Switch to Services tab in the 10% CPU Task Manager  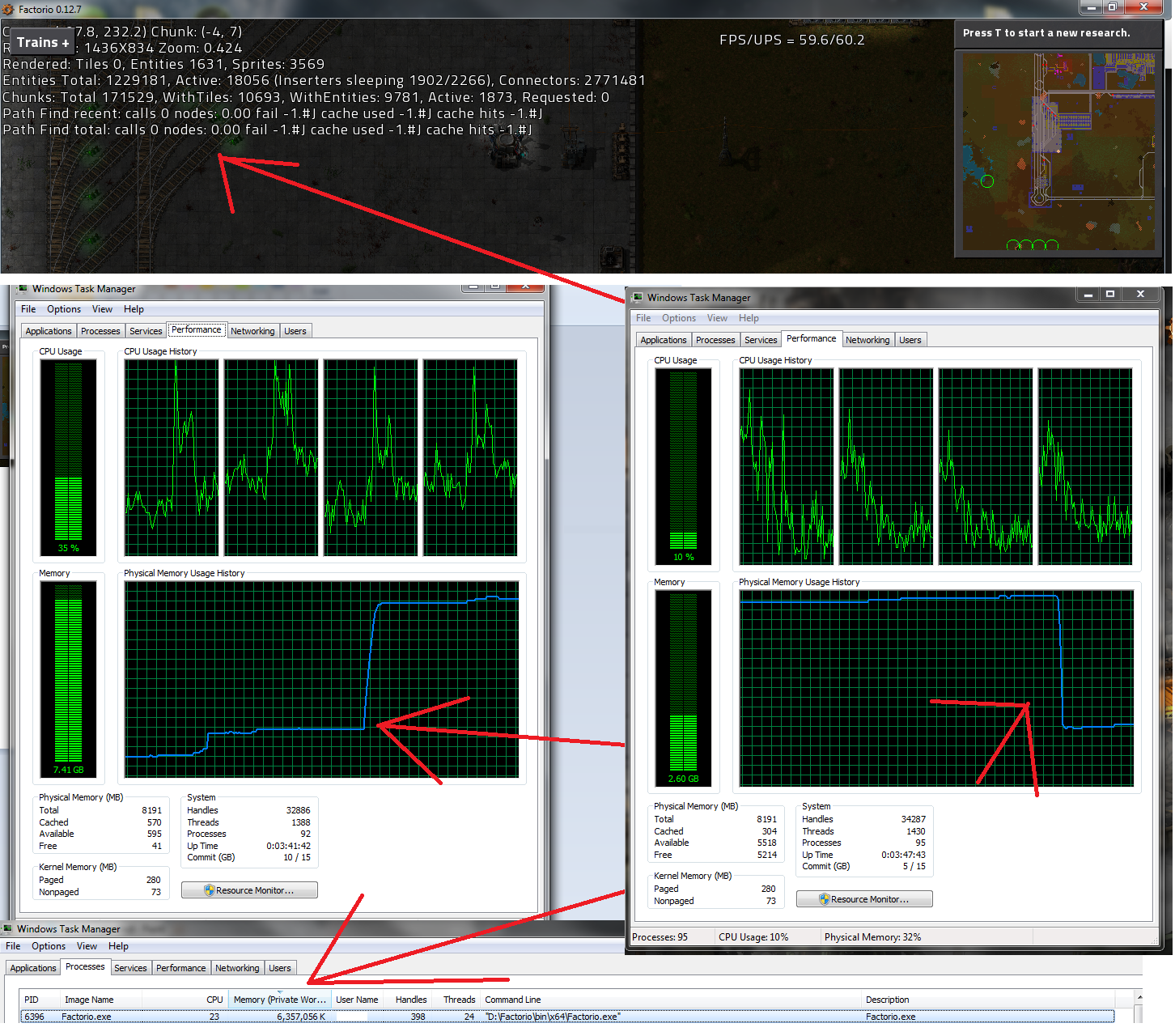[x=761, y=340]
